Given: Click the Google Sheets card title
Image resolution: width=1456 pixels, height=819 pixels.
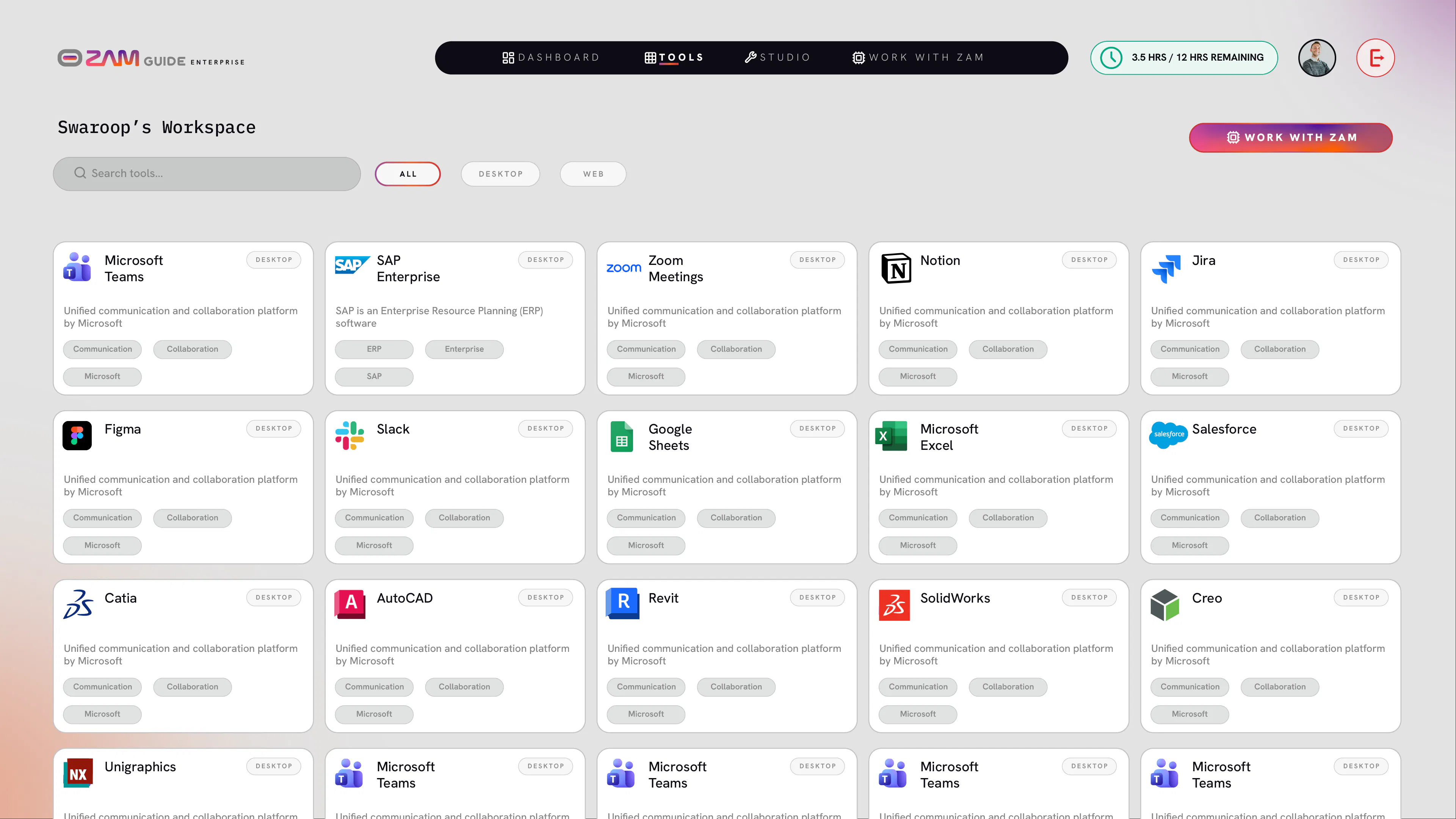Looking at the screenshot, I should [x=670, y=437].
